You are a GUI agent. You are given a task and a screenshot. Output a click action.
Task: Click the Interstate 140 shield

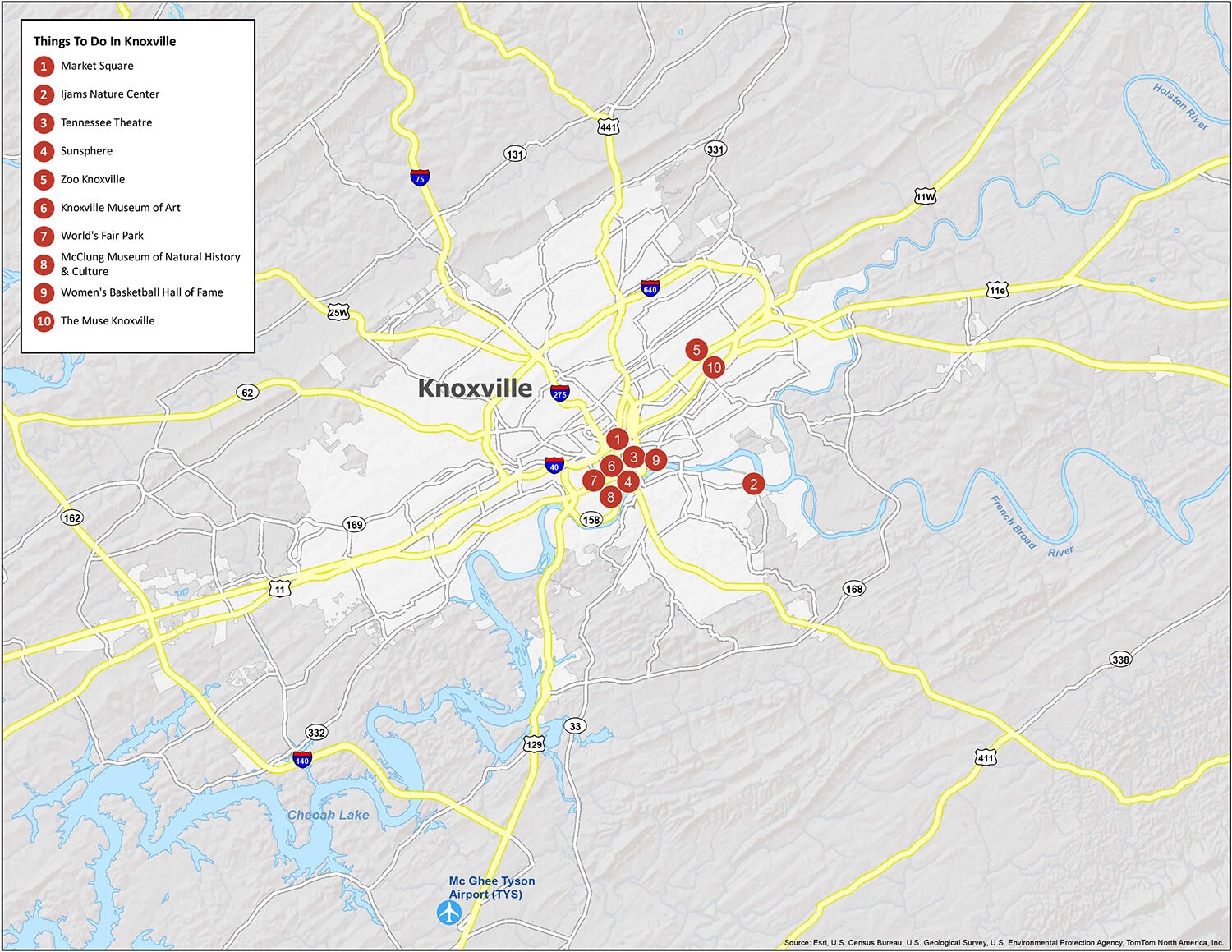click(302, 759)
